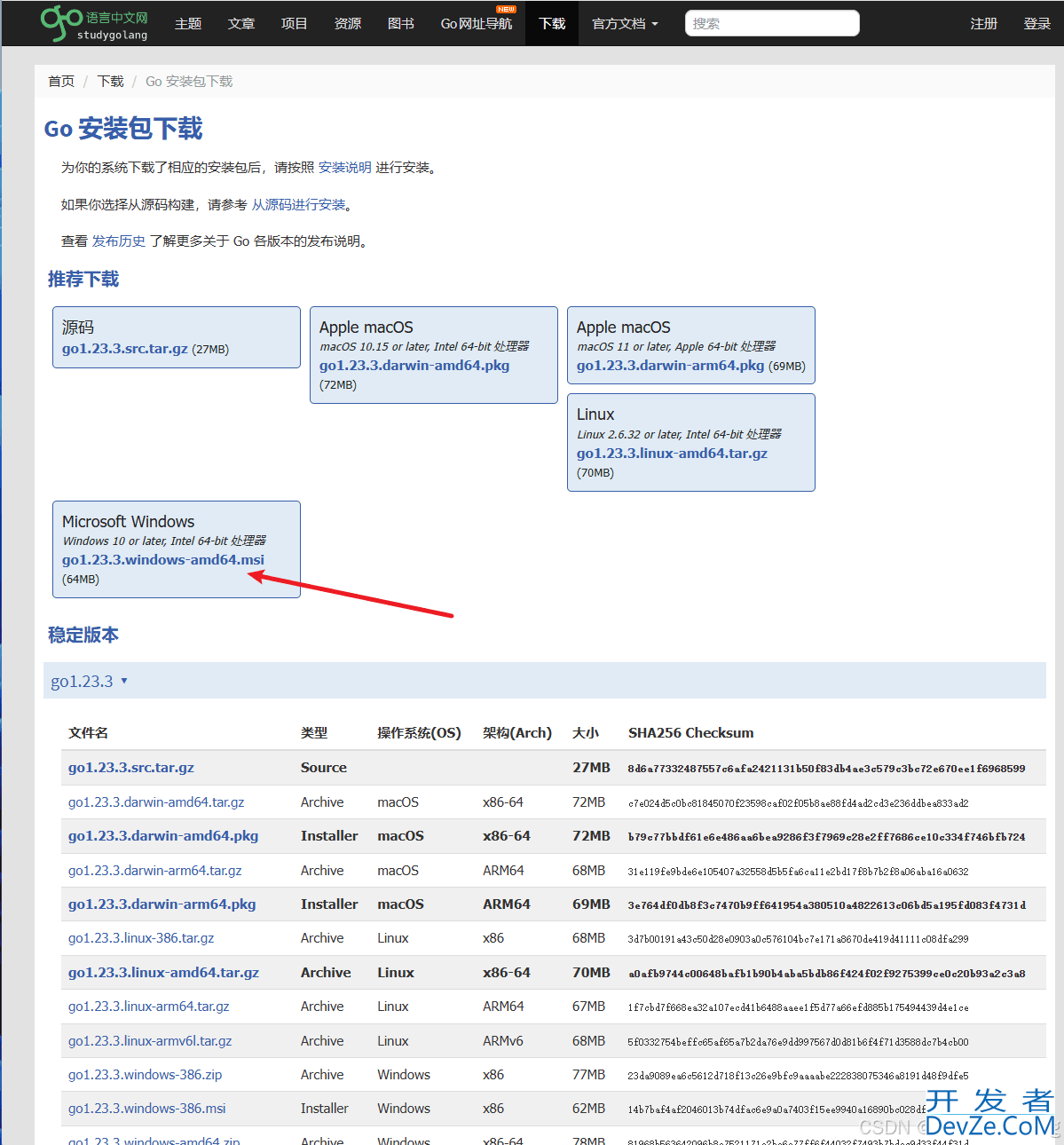The image size is (1064, 1145).
Task: Click go1.23.3.linux-386.tar.gz in the table
Action: click(141, 938)
